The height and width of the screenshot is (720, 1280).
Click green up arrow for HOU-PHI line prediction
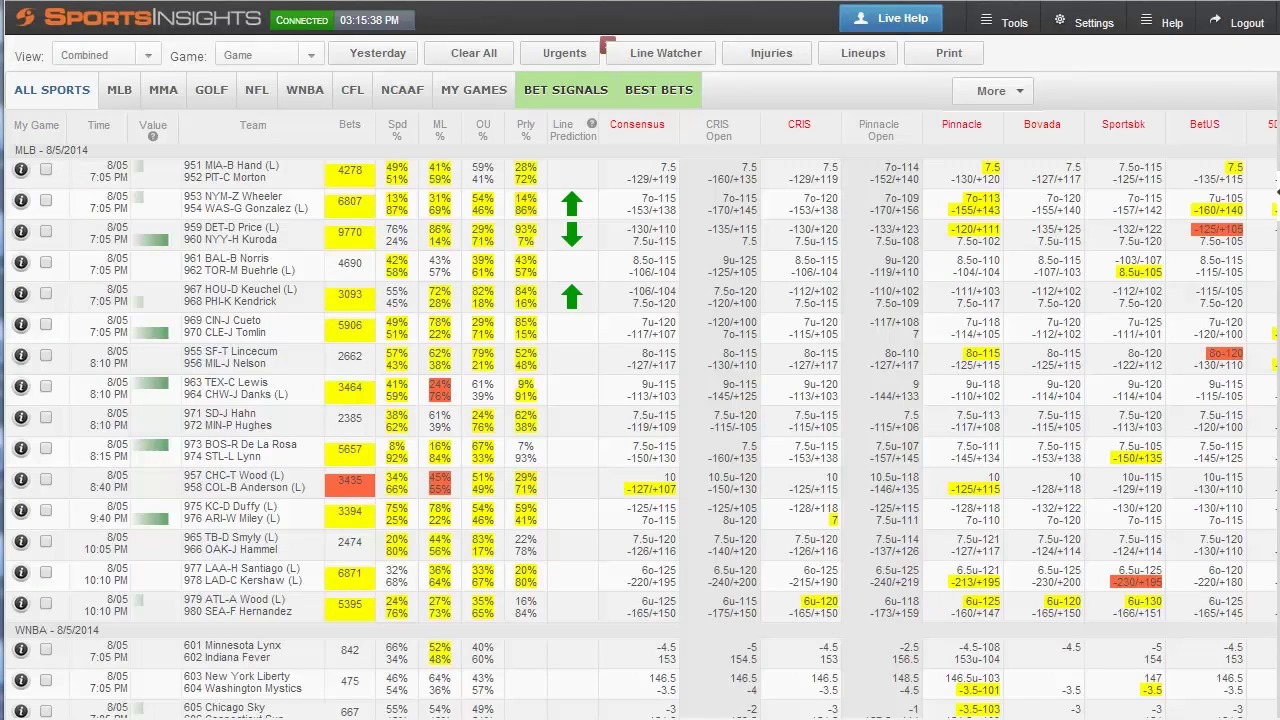[571, 297]
